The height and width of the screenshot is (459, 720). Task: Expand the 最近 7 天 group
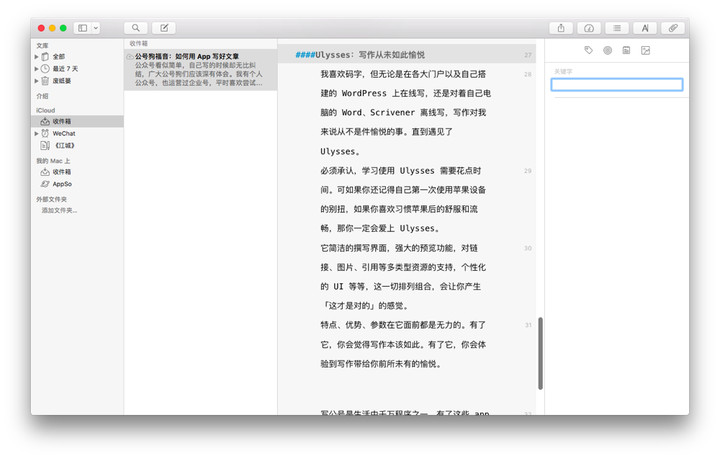tap(36, 68)
